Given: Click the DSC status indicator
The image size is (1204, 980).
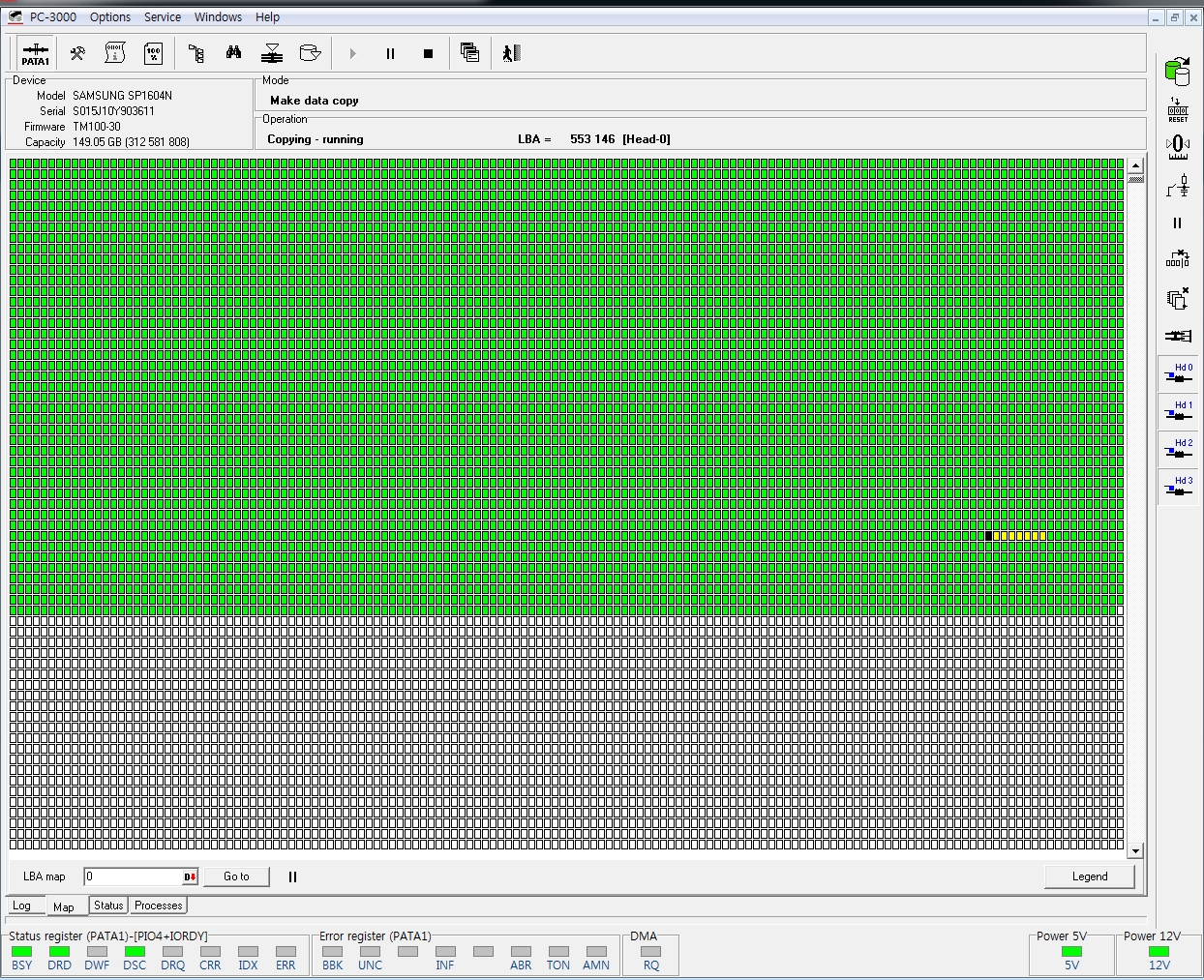Looking at the screenshot, I should [x=135, y=952].
